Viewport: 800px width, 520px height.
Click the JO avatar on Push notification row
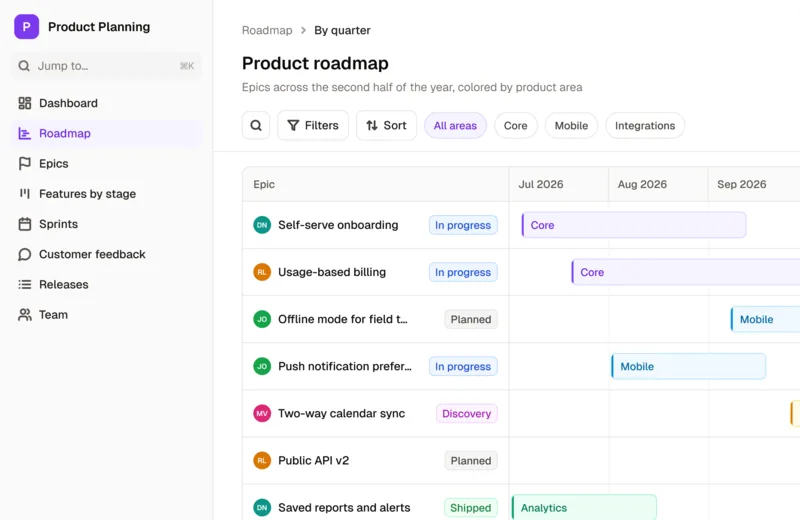262,366
